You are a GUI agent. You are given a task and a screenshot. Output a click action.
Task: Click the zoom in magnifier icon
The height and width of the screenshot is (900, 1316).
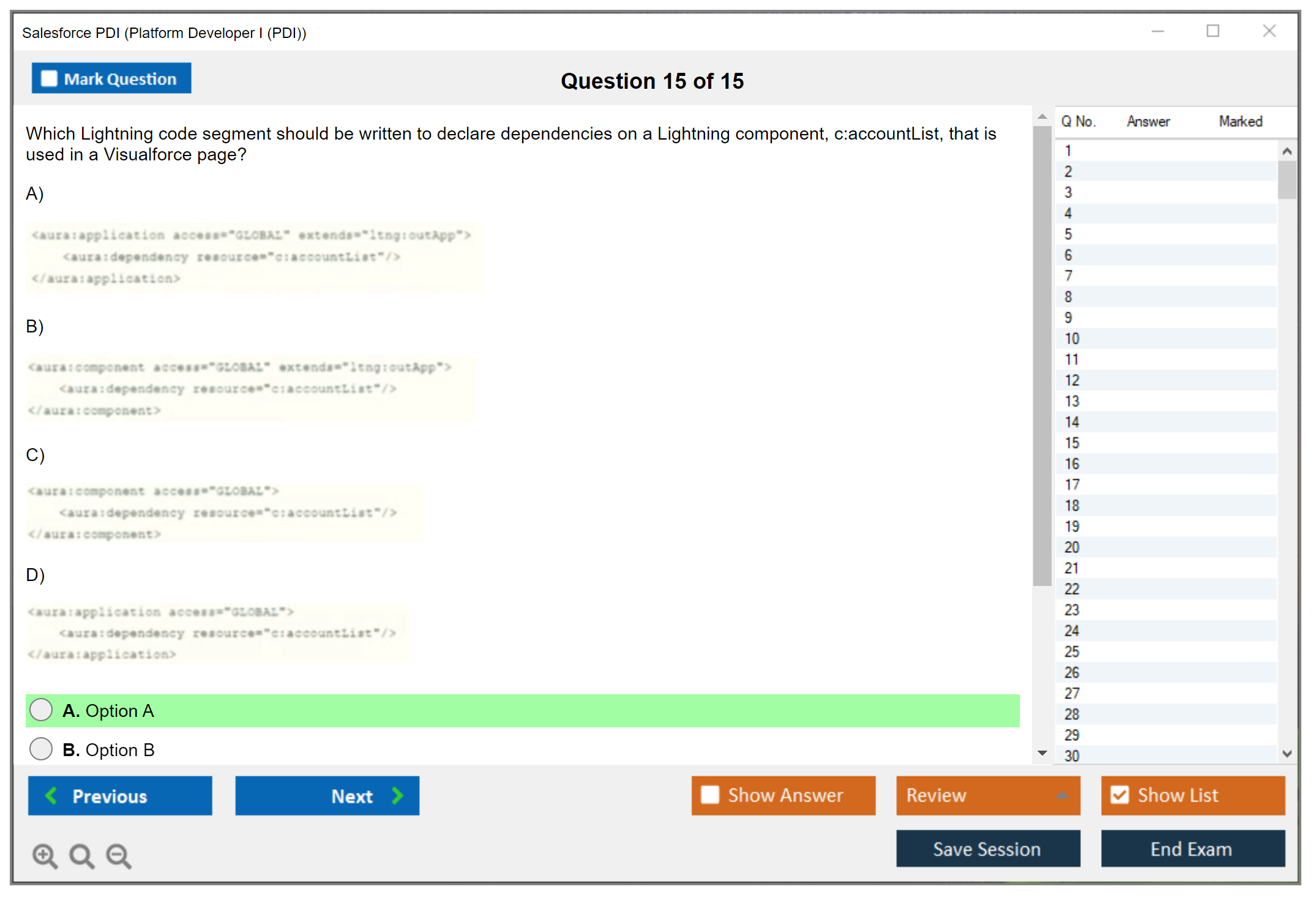(45, 855)
